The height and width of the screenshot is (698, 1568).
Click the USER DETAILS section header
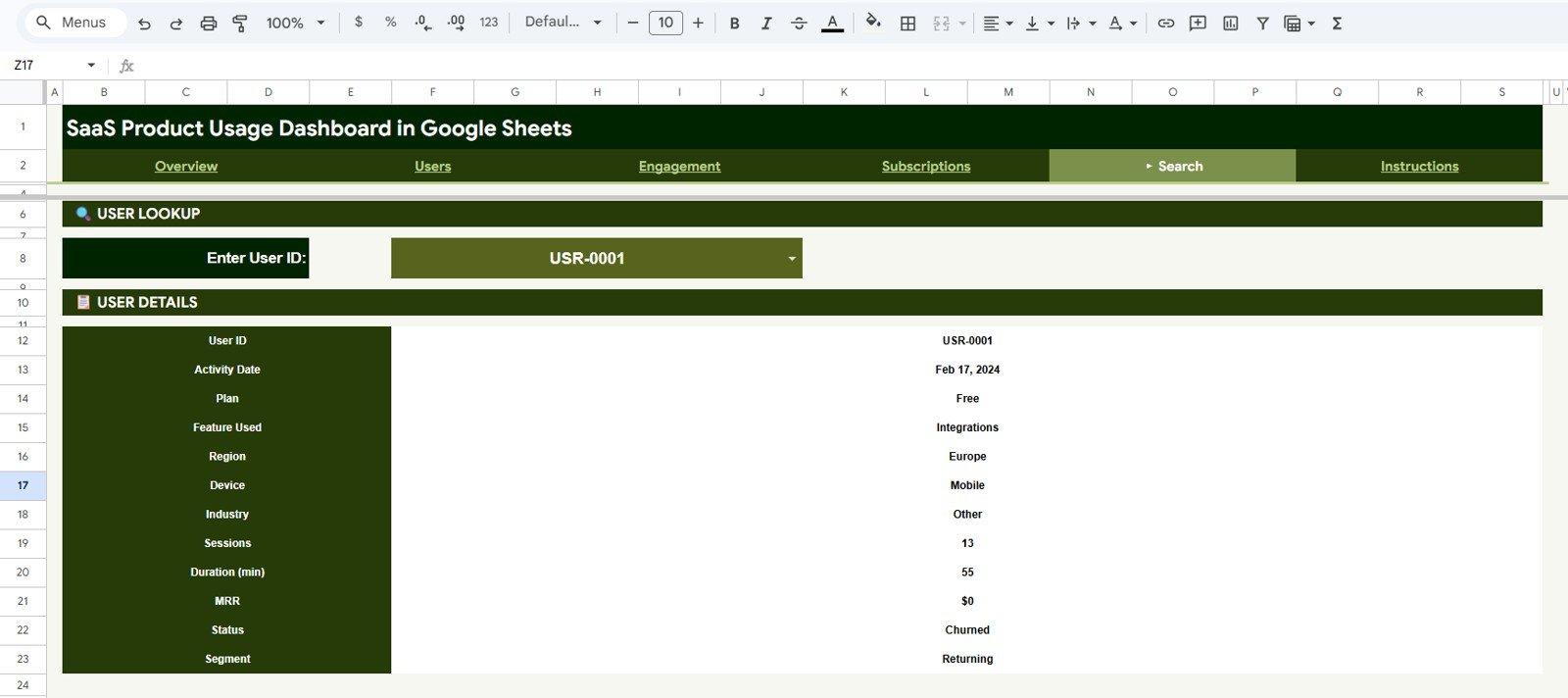(x=802, y=302)
